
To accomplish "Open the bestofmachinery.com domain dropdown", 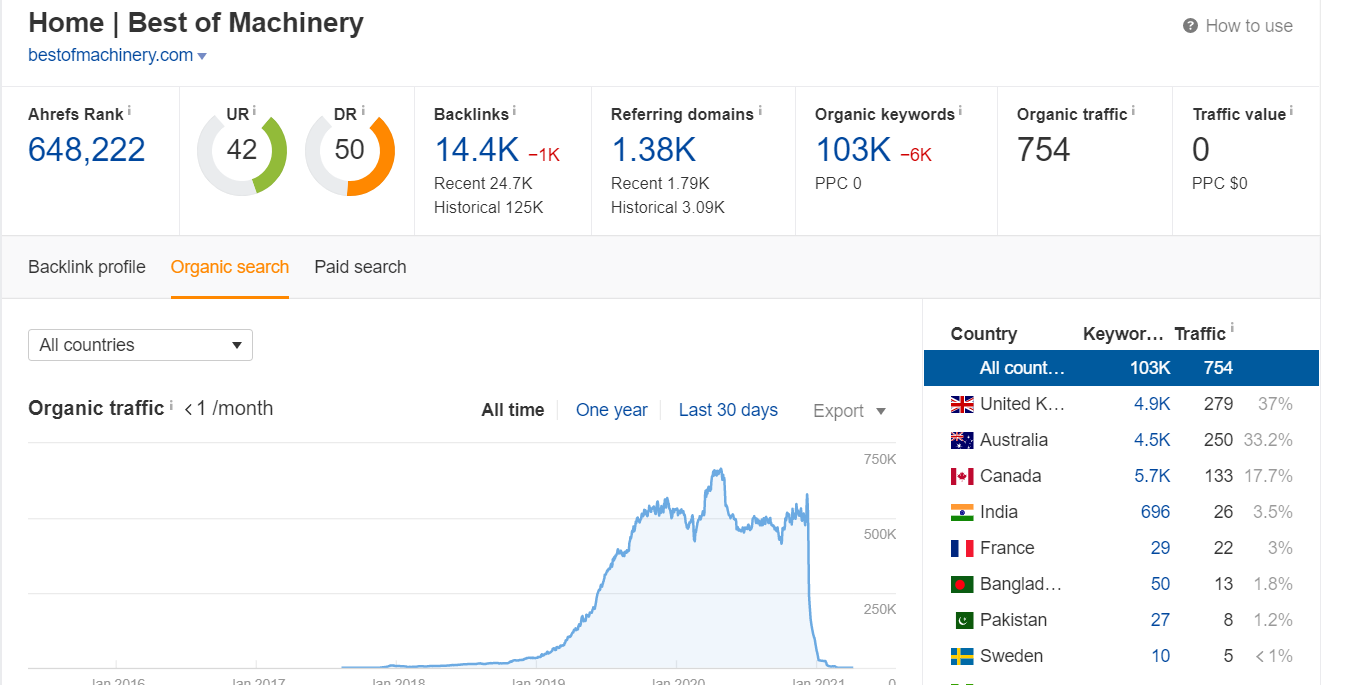I will point(203,56).
